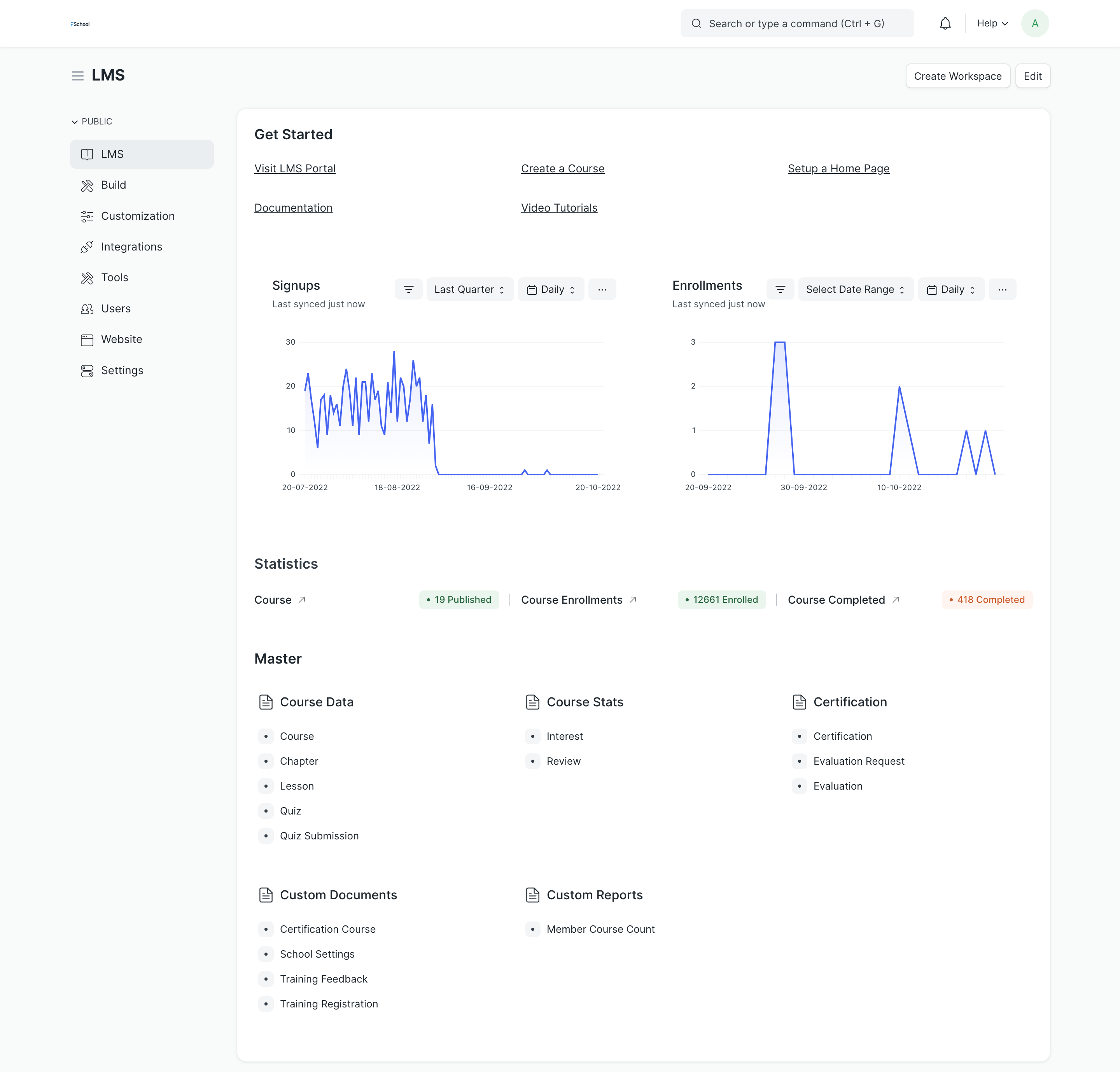Image resolution: width=1120 pixels, height=1072 pixels.
Task: Click the Create Workspace button
Action: click(x=958, y=75)
